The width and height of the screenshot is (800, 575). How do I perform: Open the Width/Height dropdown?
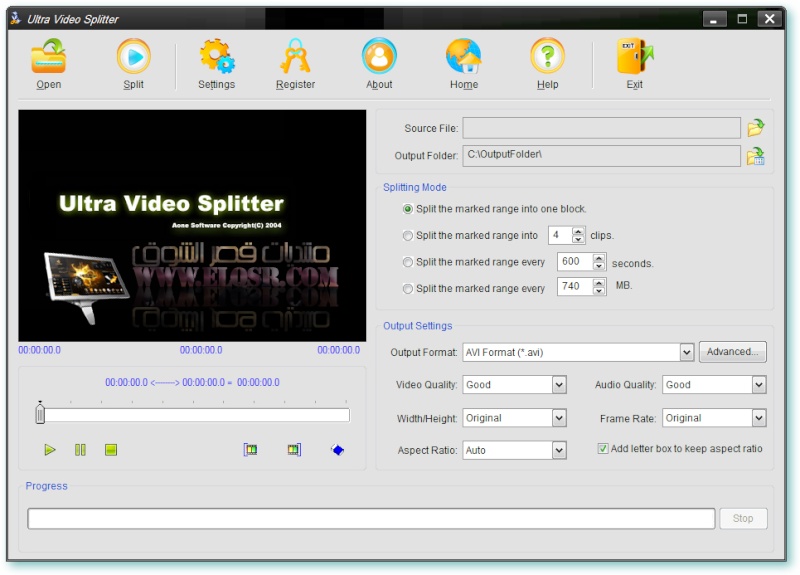point(559,418)
